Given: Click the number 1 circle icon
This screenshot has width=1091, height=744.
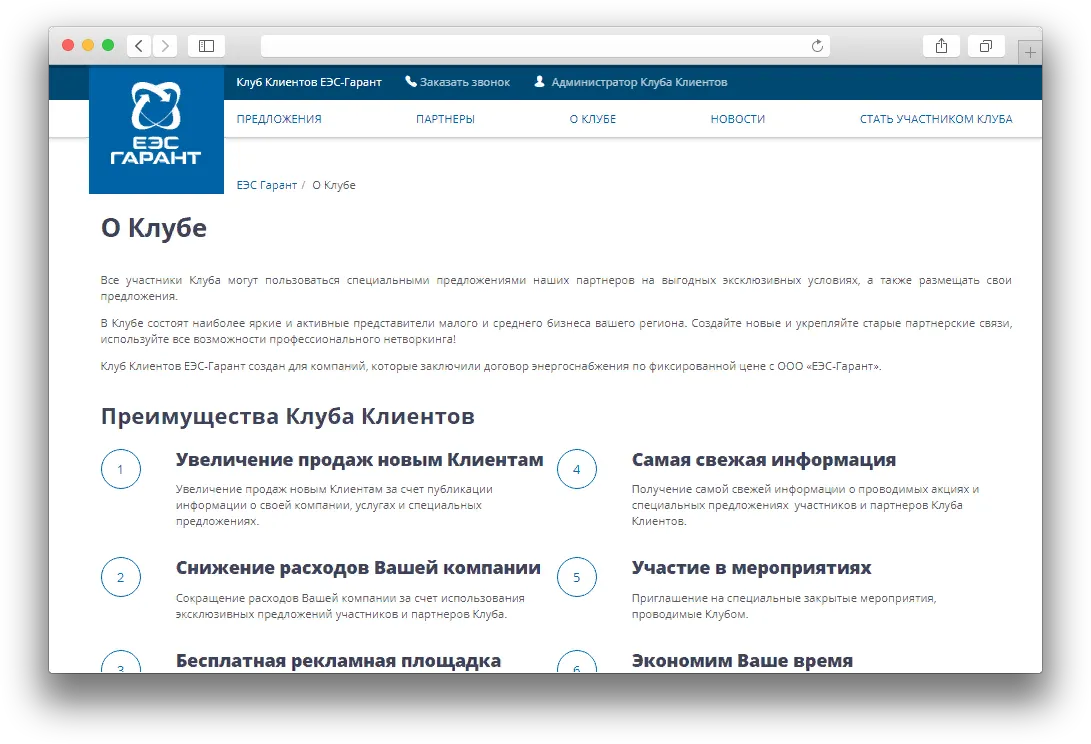Looking at the screenshot, I should [x=121, y=469].
